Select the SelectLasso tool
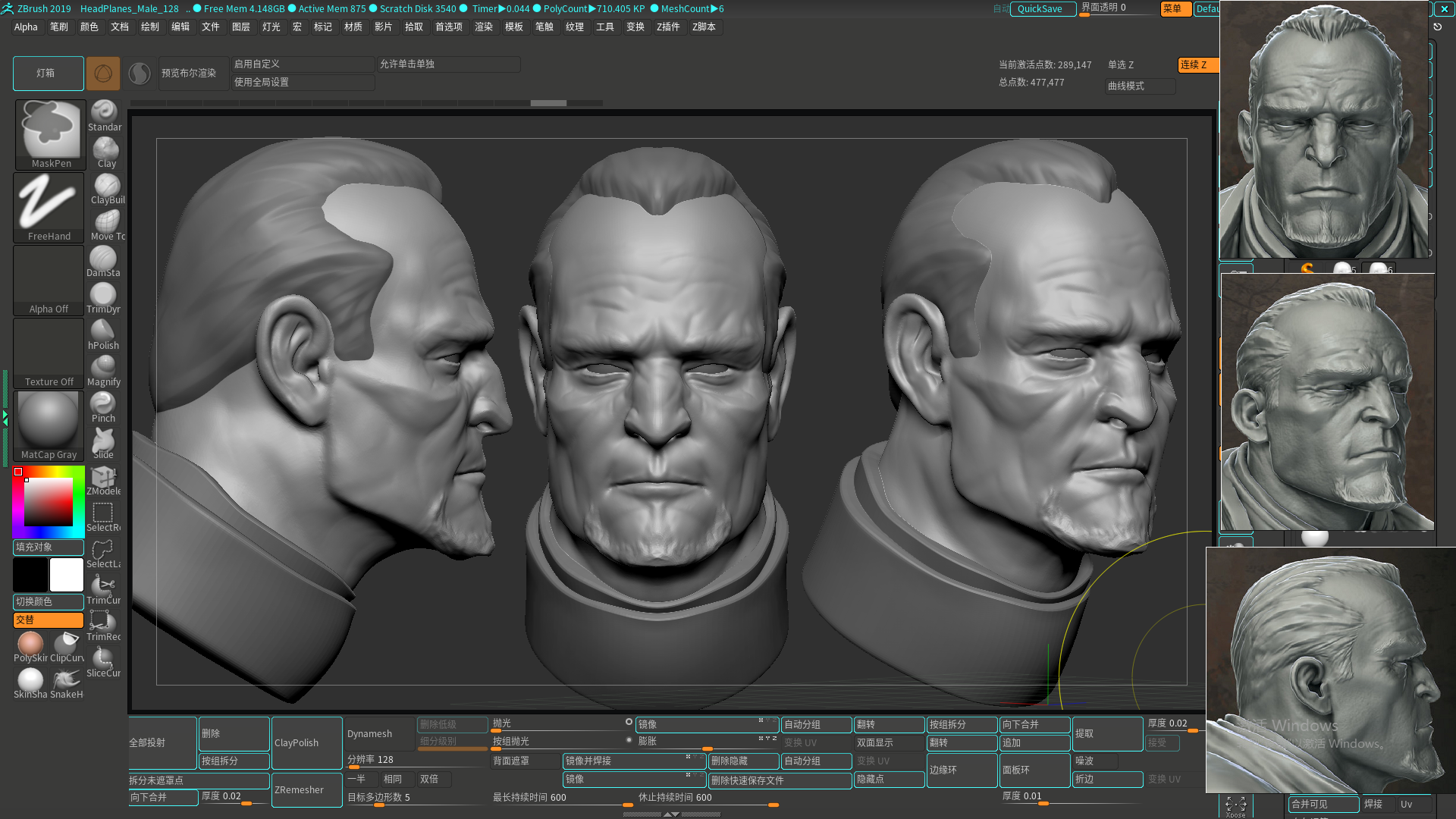Viewport: 1456px width, 819px height. [103, 554]
